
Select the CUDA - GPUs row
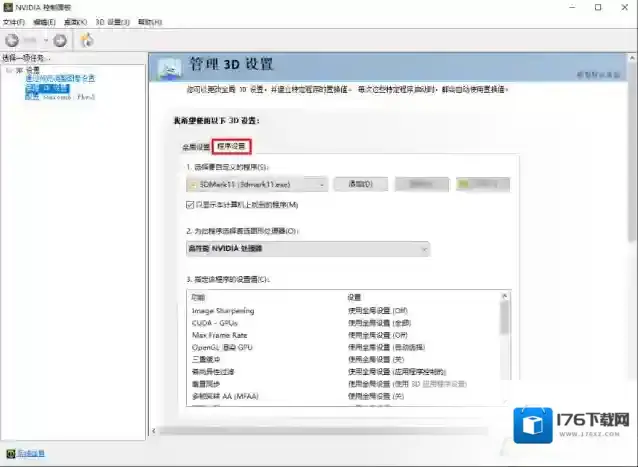(344, 323)
